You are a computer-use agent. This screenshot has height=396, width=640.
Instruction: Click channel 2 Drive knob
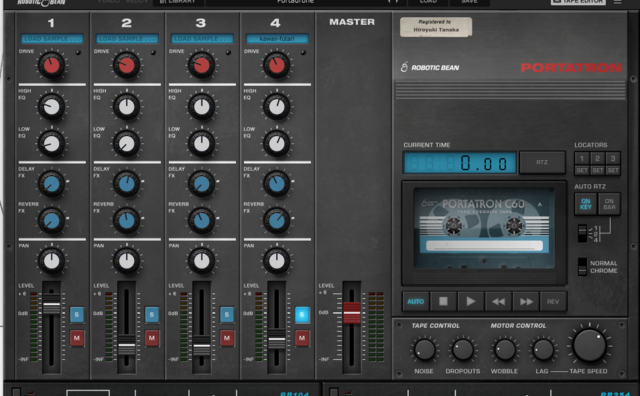(127, 65)
